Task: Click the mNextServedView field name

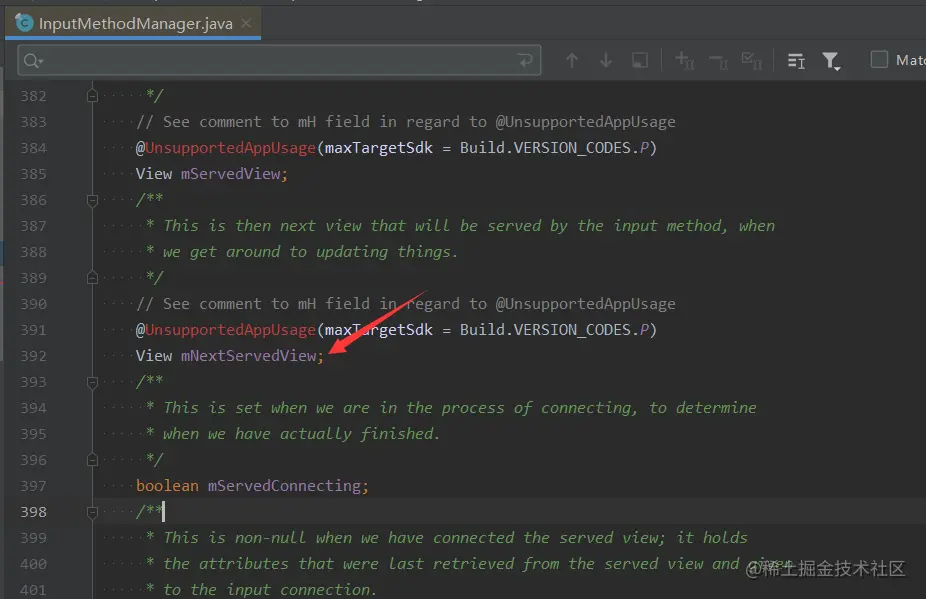Action: pyautogui.click(x=249, y=356)
